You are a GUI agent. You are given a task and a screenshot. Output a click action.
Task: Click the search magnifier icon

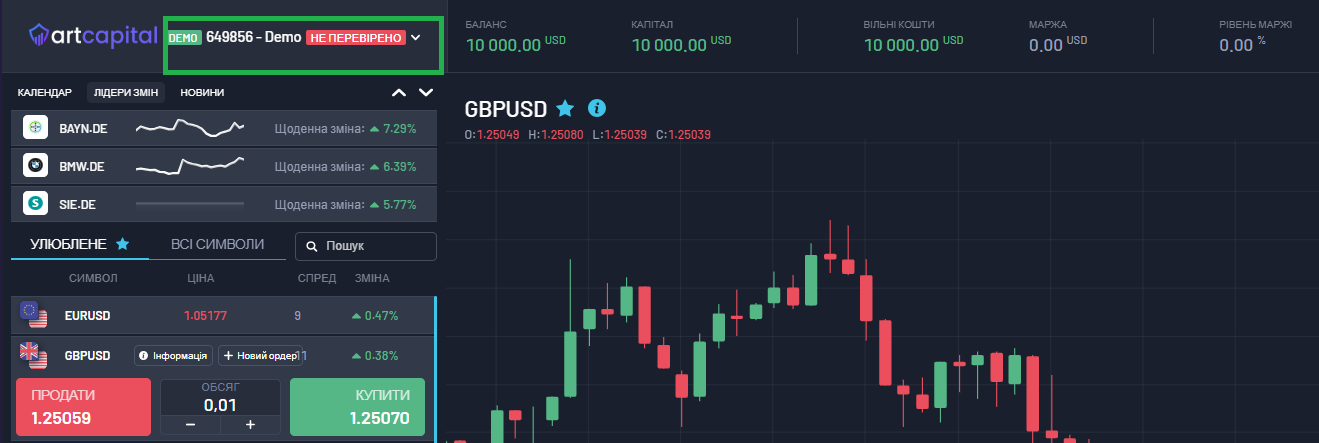click(312, 246)
